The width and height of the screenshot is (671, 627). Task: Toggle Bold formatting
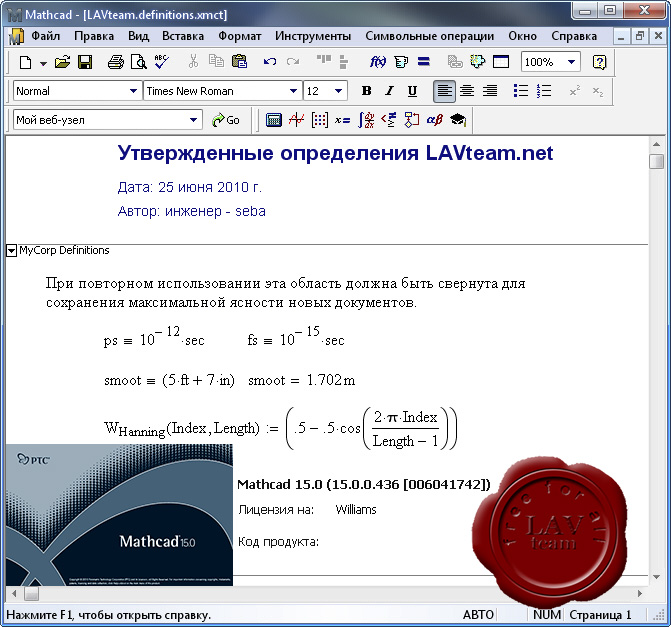click(x=366, y=91)
